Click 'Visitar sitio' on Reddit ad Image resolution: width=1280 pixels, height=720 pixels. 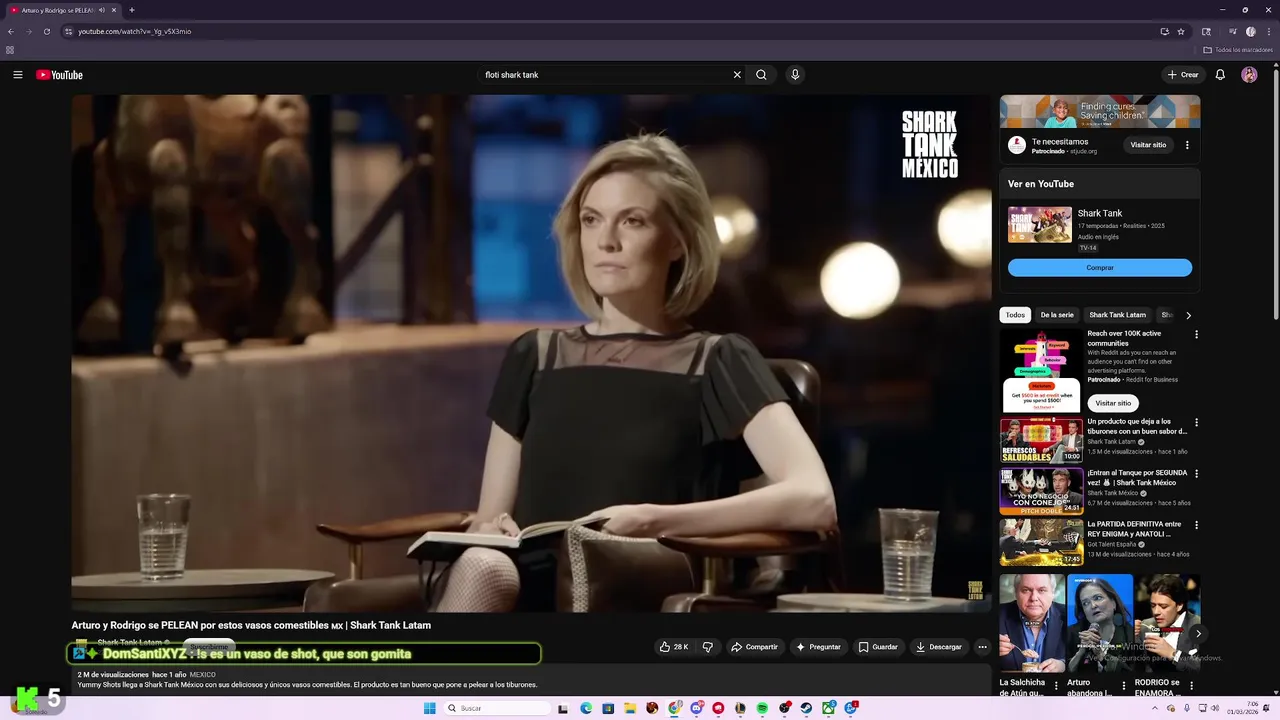coord(1113,403)
